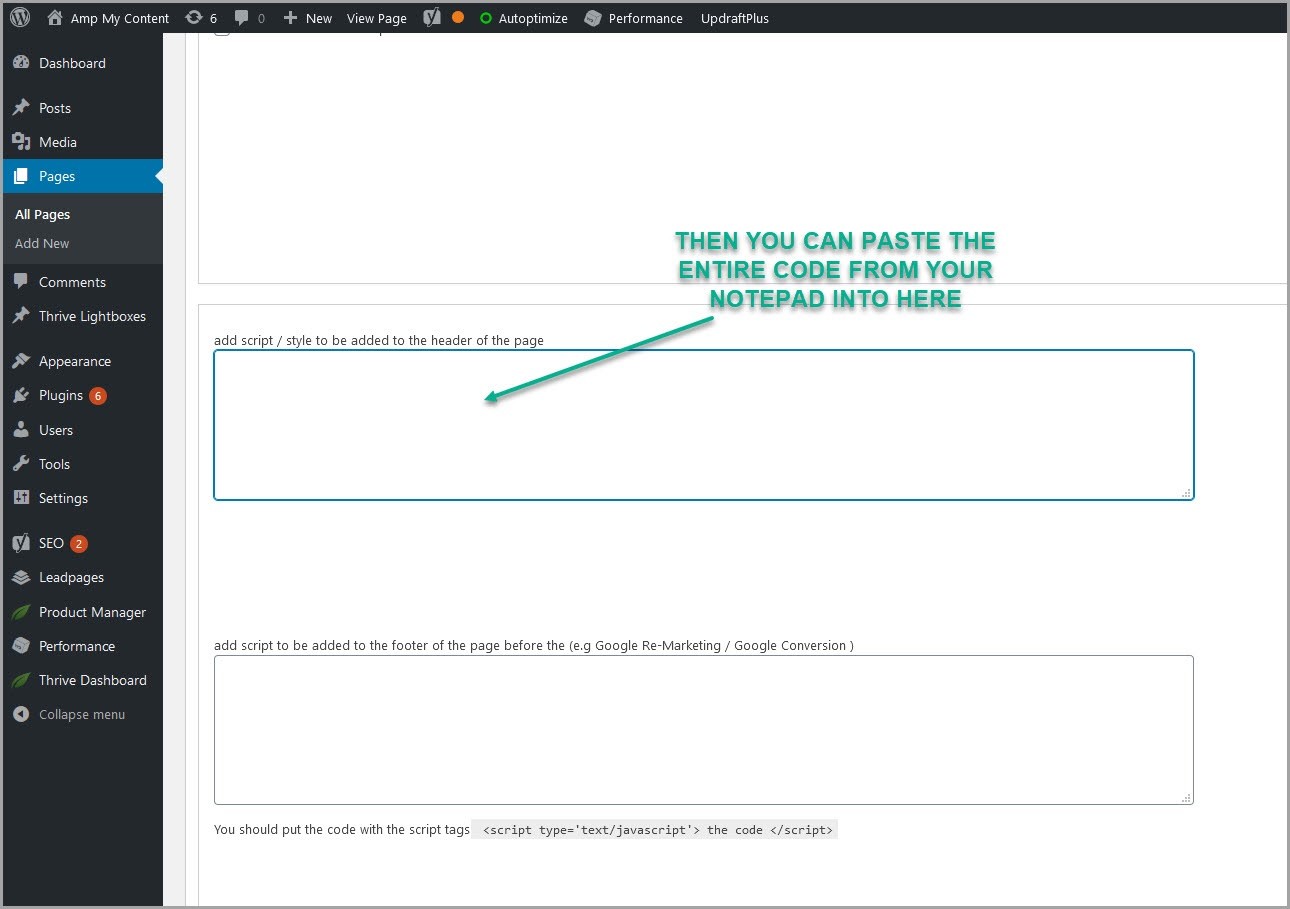Click the Performance speedometer icon in admin bar
The height and width of the screenshot is (909, 1290).
tap(592, 17)
